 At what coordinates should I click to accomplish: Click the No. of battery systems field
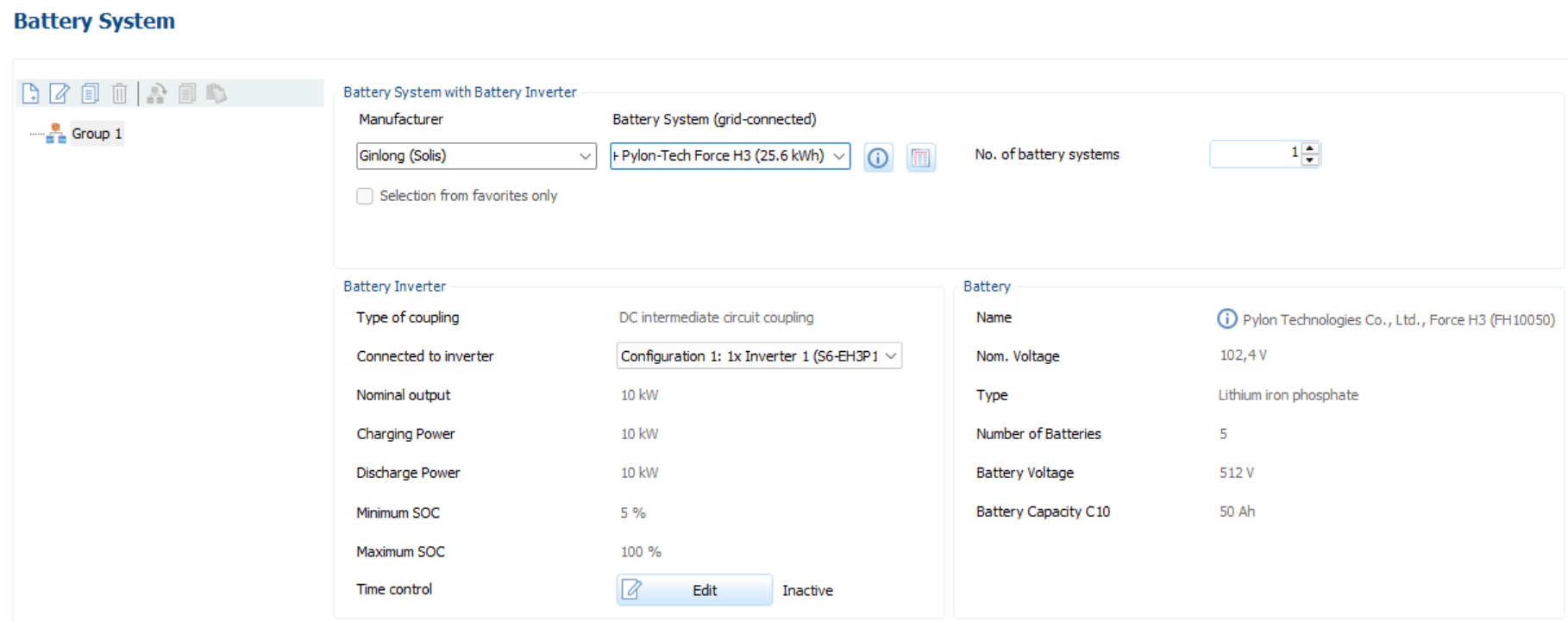pos(1255,154)
